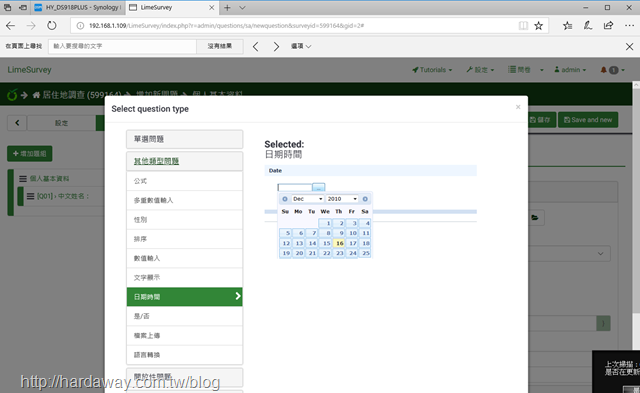
Task: Open find on page options dropdown
Action: (301, 46)
